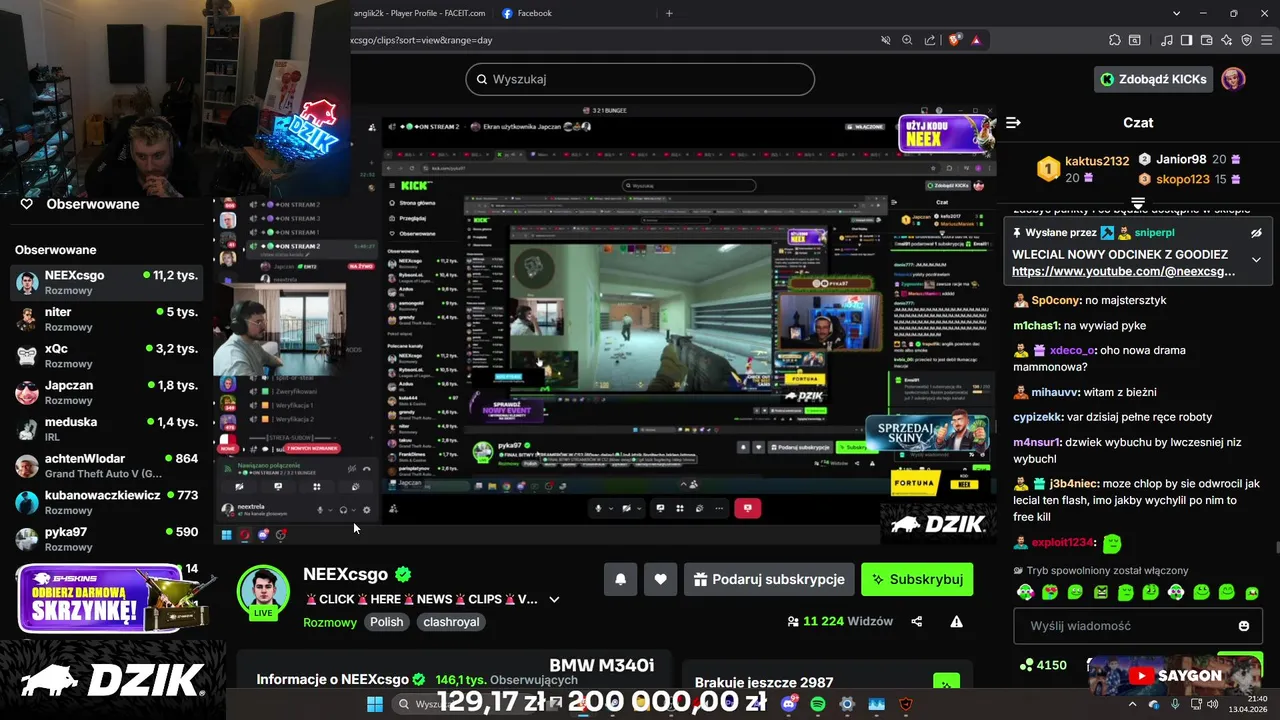
Task: Expand the gift leaderboard handle
Action: click(1137, 203)
